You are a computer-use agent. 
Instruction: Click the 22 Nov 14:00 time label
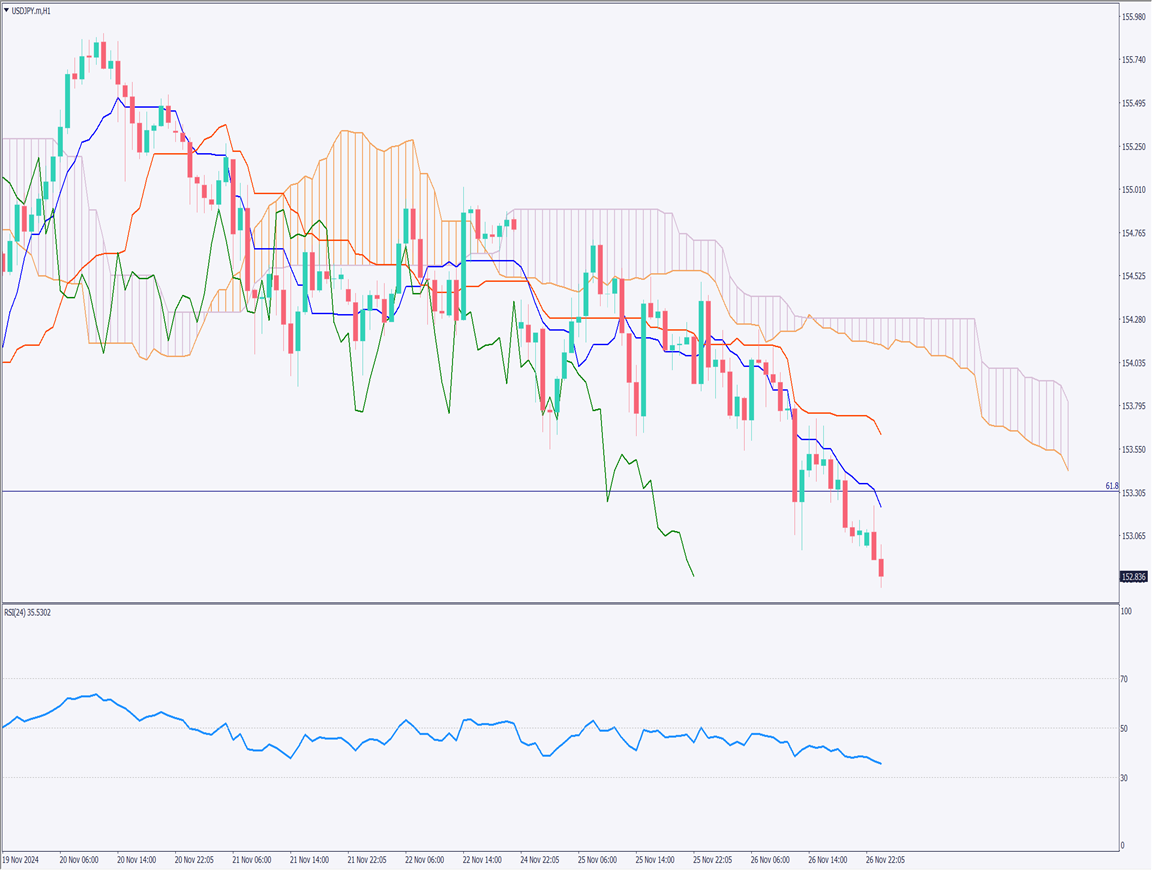point(483,859)
